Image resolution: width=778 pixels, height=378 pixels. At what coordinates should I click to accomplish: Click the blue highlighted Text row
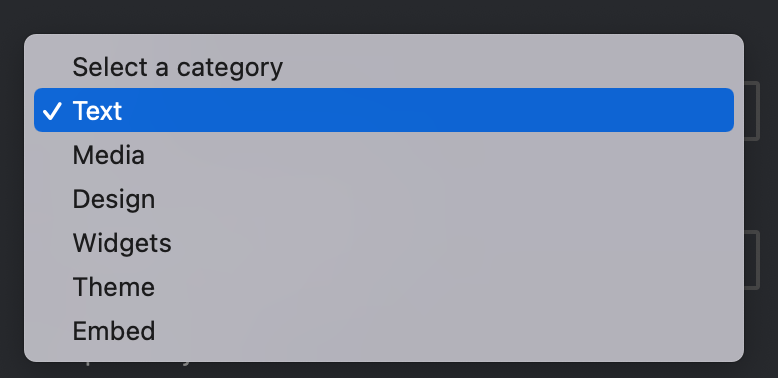click(384, 110)
